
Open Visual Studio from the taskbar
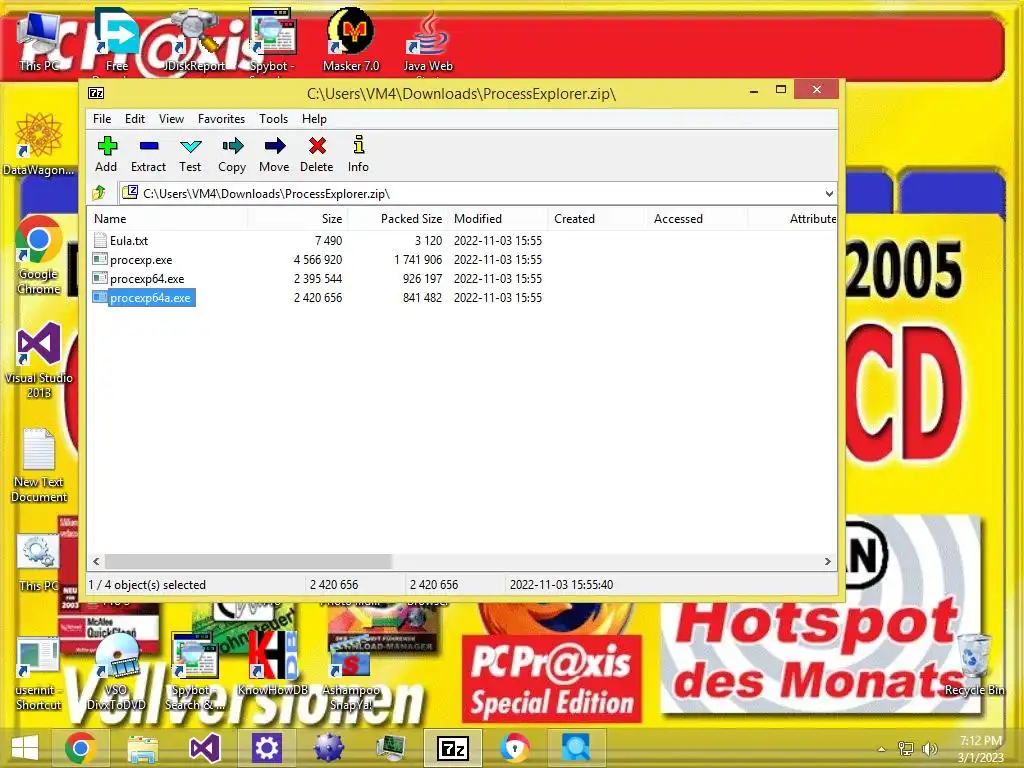[x=204, y=748]
